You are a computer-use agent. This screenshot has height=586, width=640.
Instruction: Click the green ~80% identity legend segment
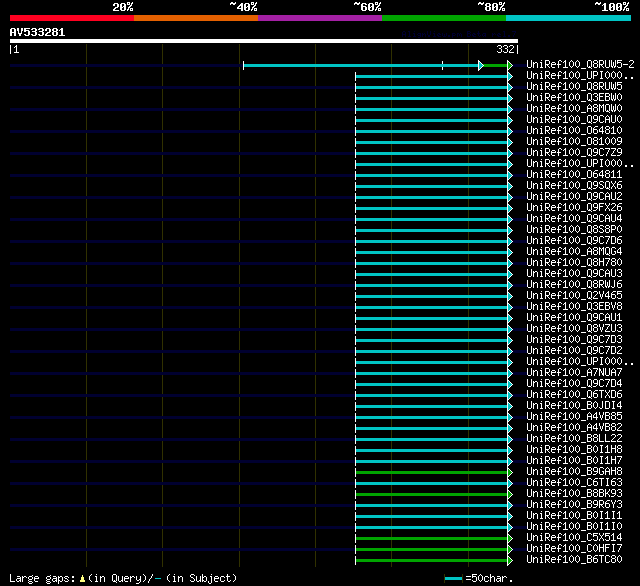click(444, 18)
